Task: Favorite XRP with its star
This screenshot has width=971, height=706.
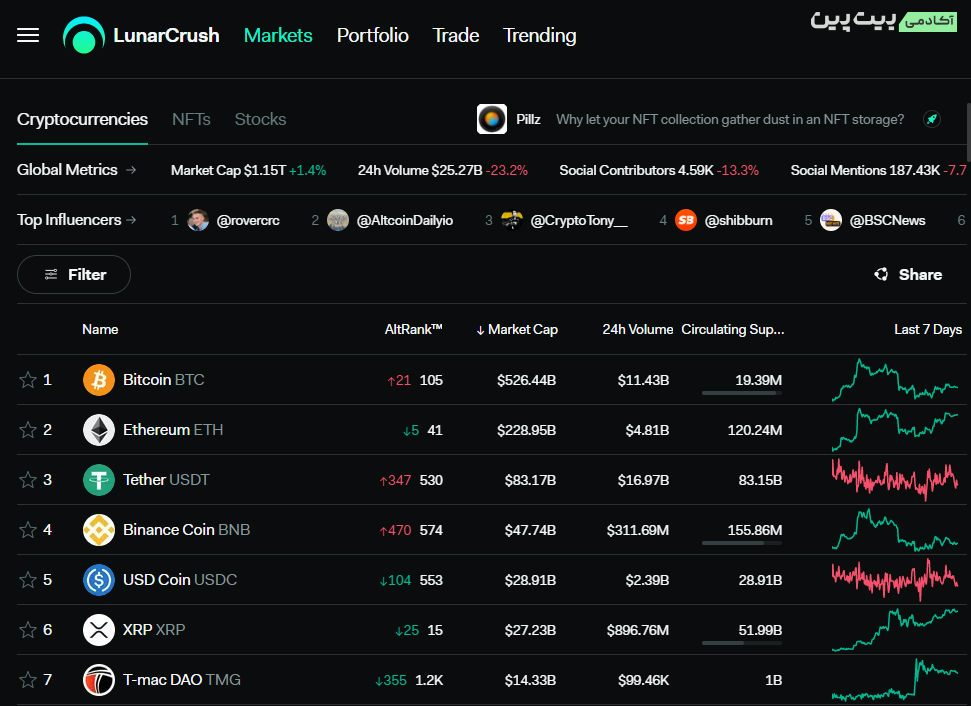Action: (28, 630)
